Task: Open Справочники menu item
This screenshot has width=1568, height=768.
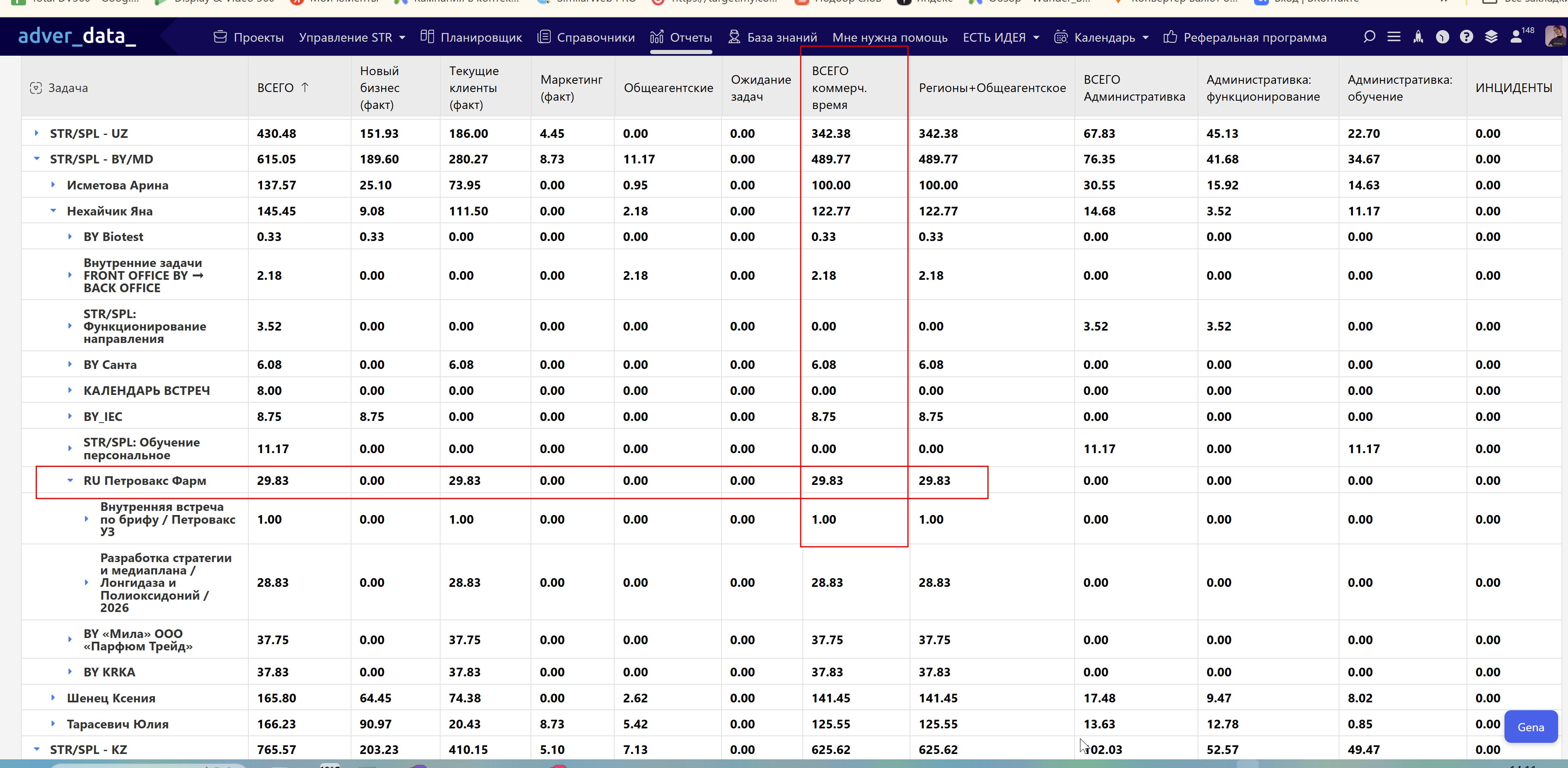Action: coord(586,38)
